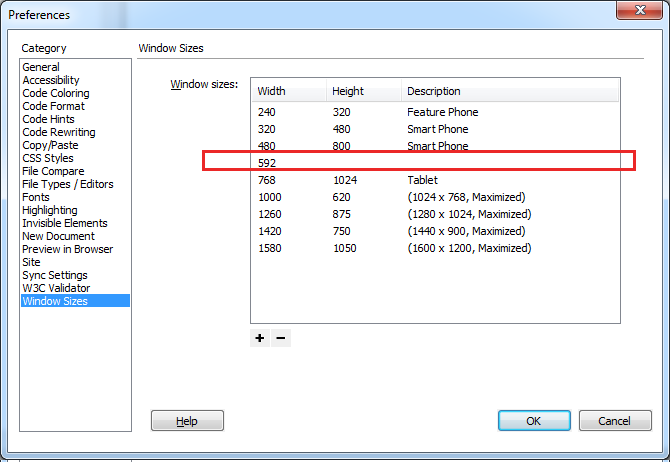670x462 pixels.
Task: Click the Description column header
Action: click(510, 91)
